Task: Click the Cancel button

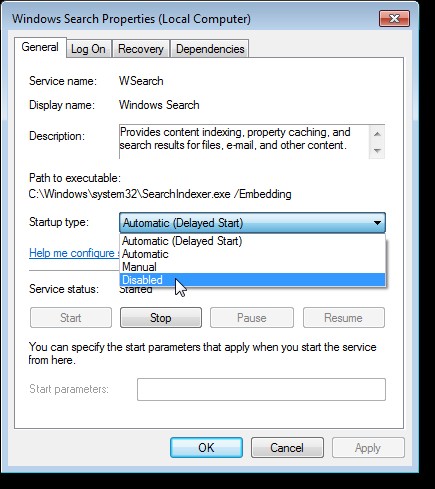Action: pos(287,448)
